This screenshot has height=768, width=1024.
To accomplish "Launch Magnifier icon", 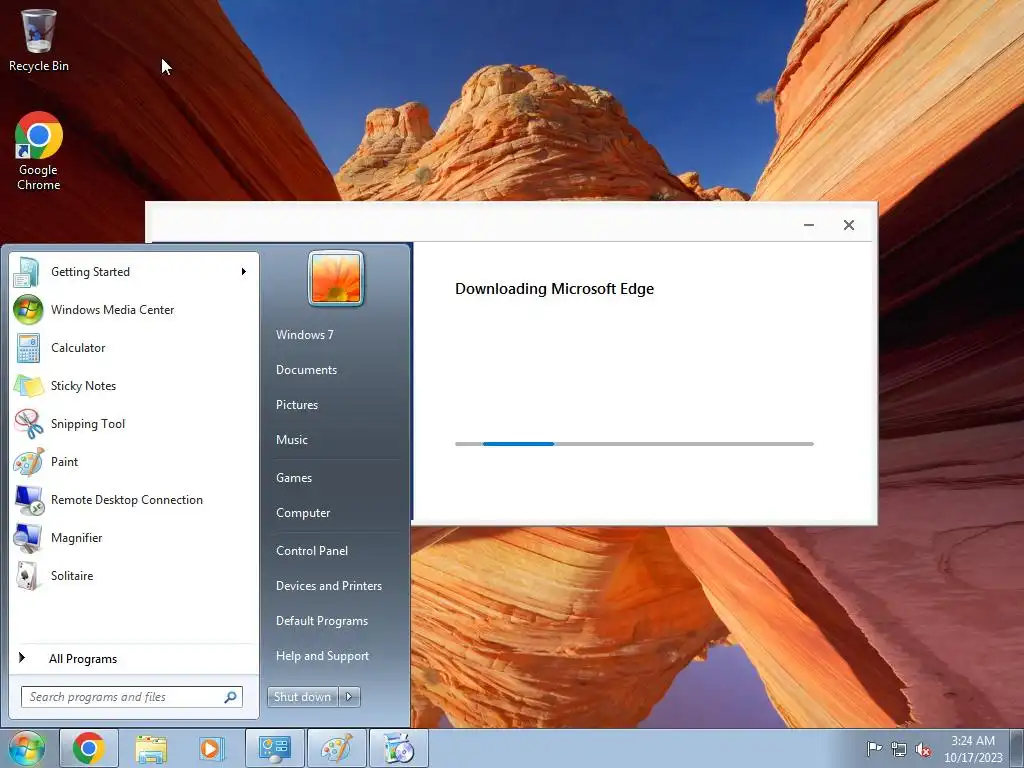I will point(28,537).
